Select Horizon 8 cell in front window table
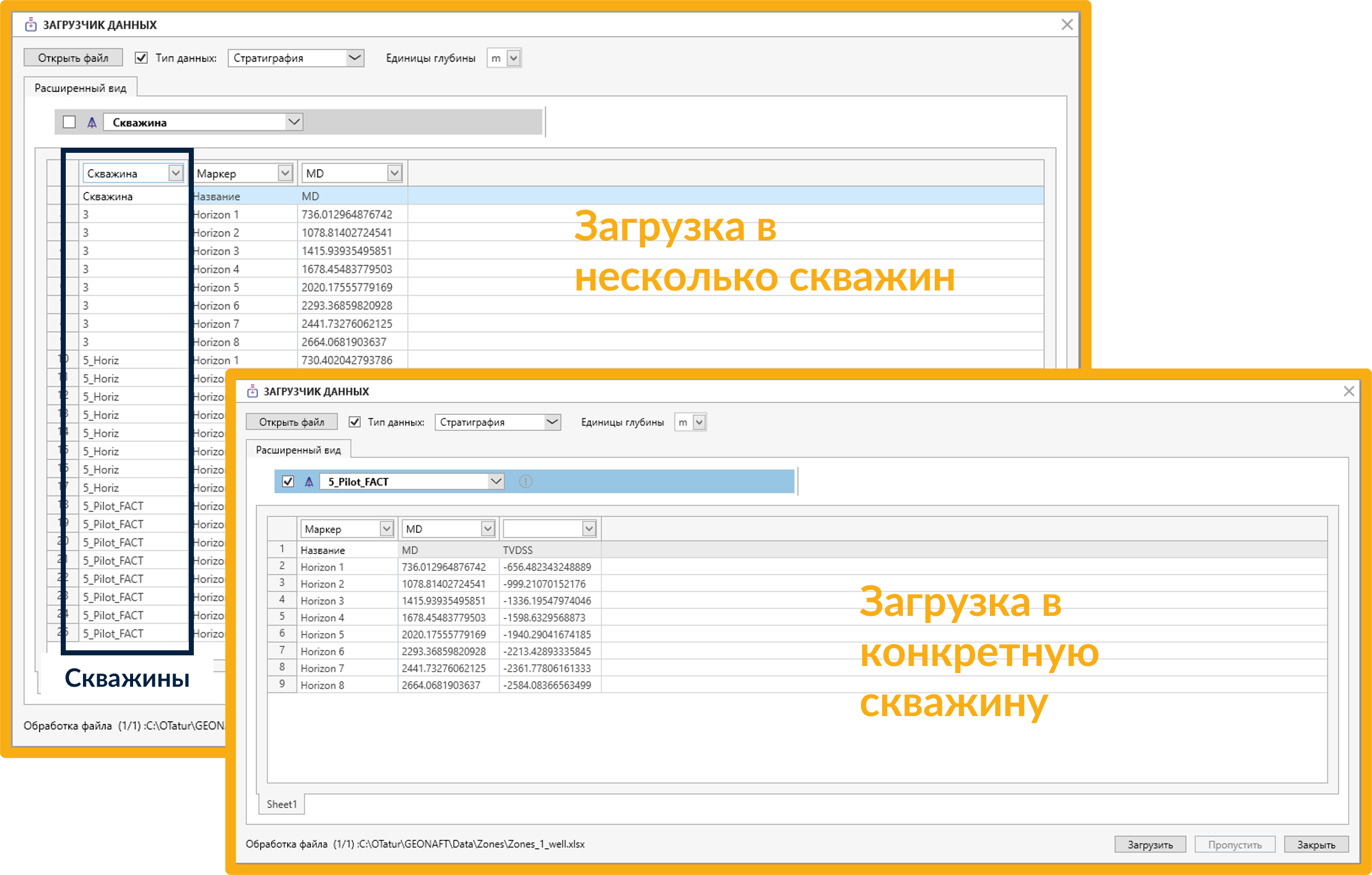Image resolution: width=1372 pixels, height=875 pixels. pos(348,685)
